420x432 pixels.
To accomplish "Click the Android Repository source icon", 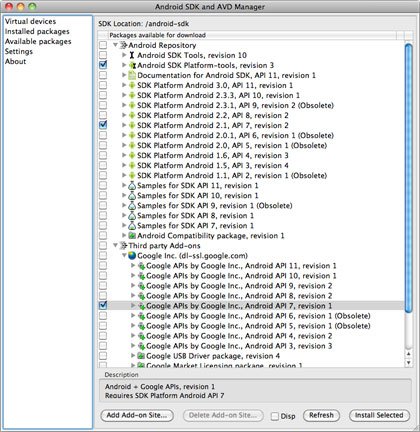I will (124, 45).
